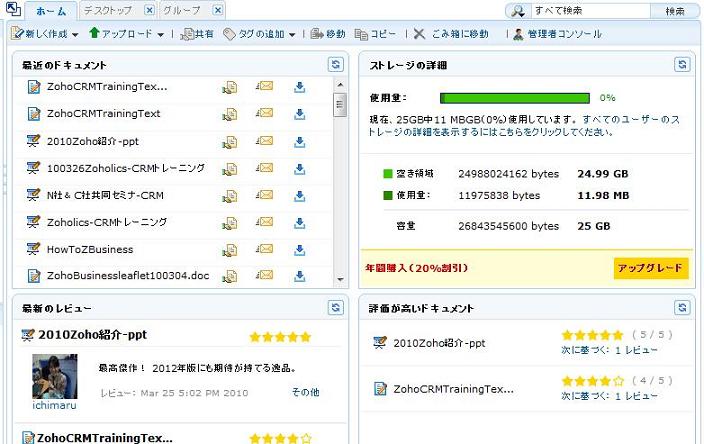Open 1 レビュー link for 2010Zoho紹介-ppt
704x444 pixels.
(x=636, y=350)
